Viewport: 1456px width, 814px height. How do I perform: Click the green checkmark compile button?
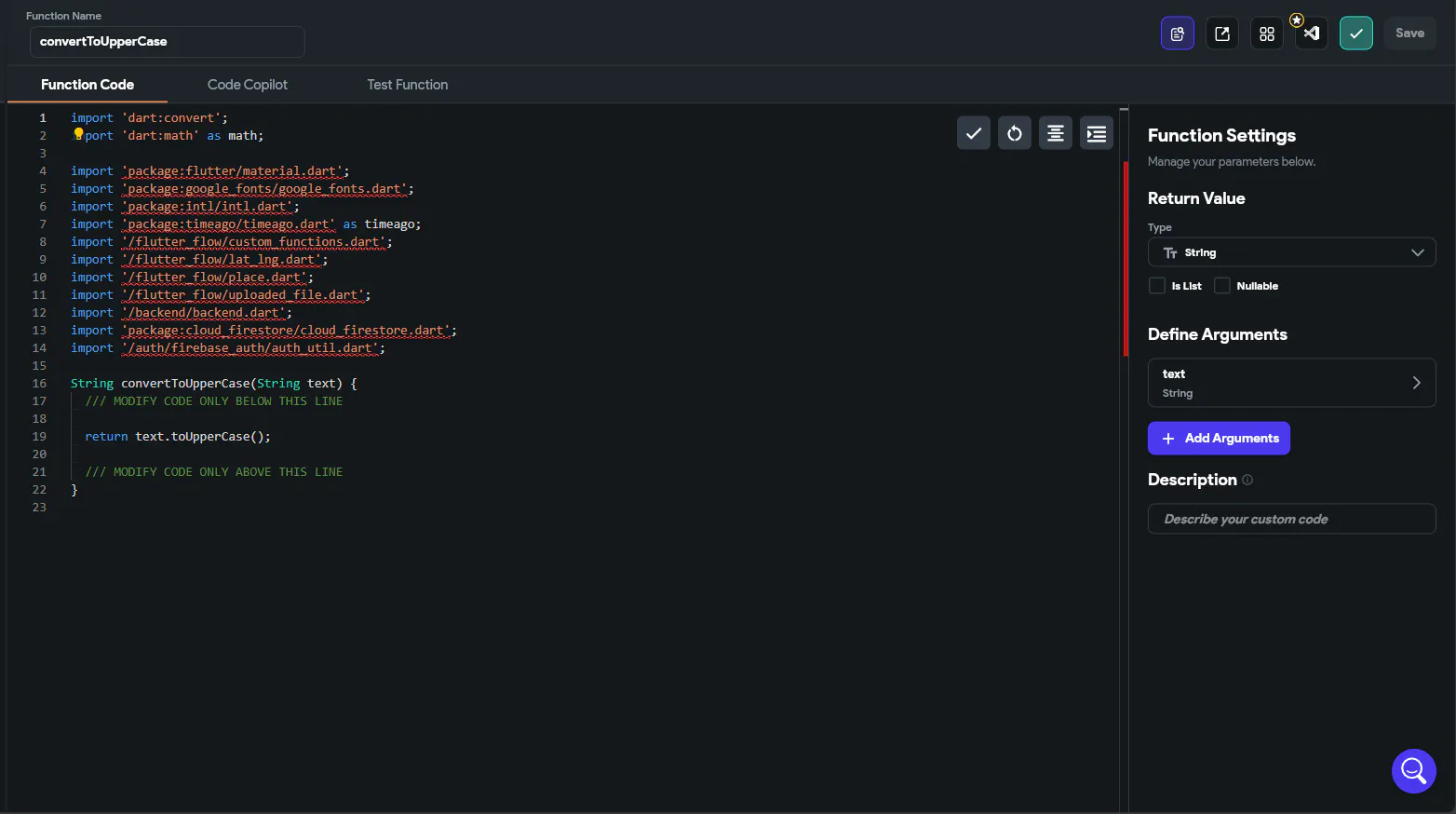click(1356, 34)
